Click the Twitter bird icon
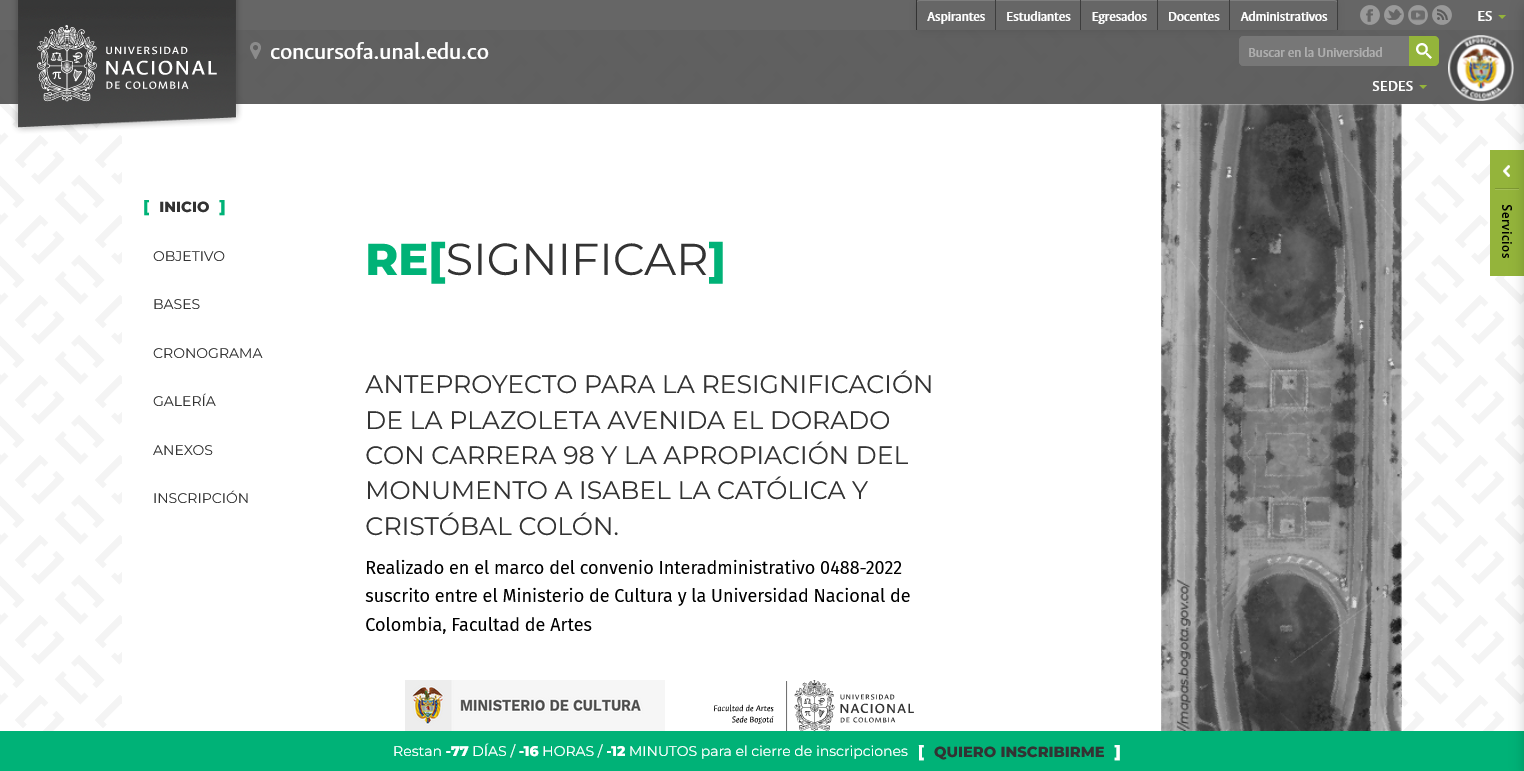Image resolution: width=1524 pixels, height=771 pixels. [x=1393, y=14]
